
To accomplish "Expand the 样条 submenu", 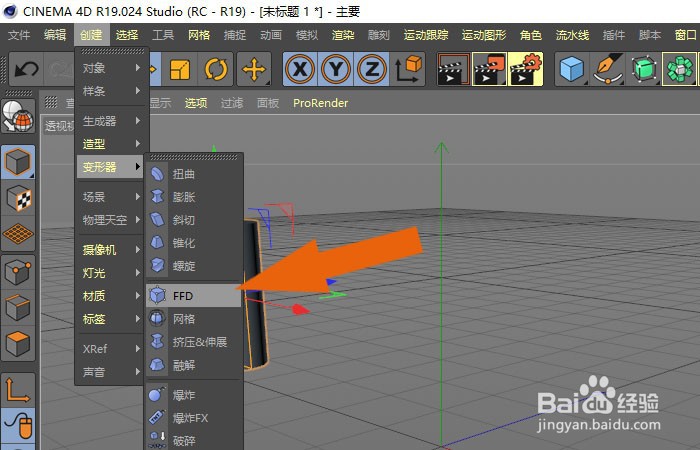I will click(110, 91).
